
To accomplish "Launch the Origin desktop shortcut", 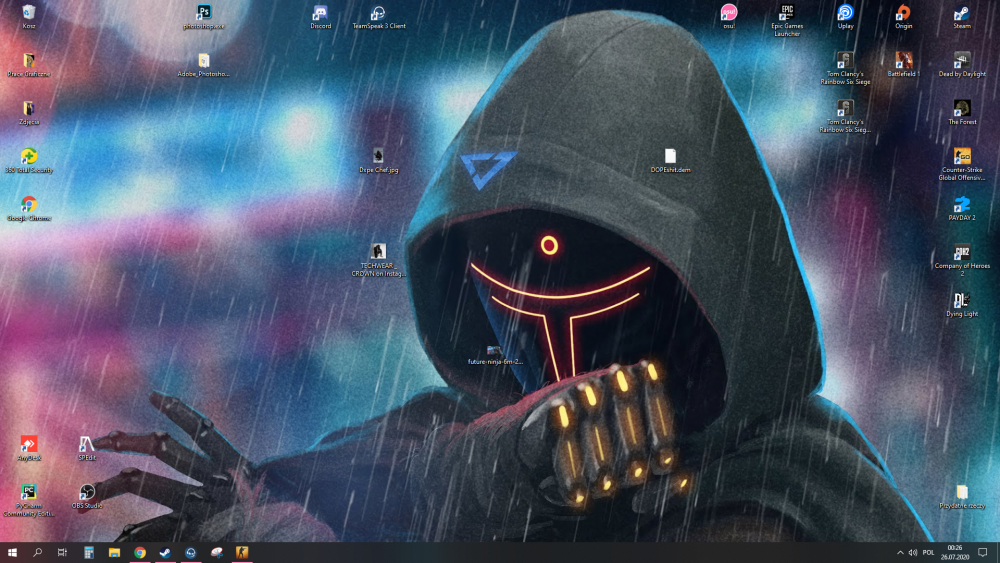I will 903,17.
